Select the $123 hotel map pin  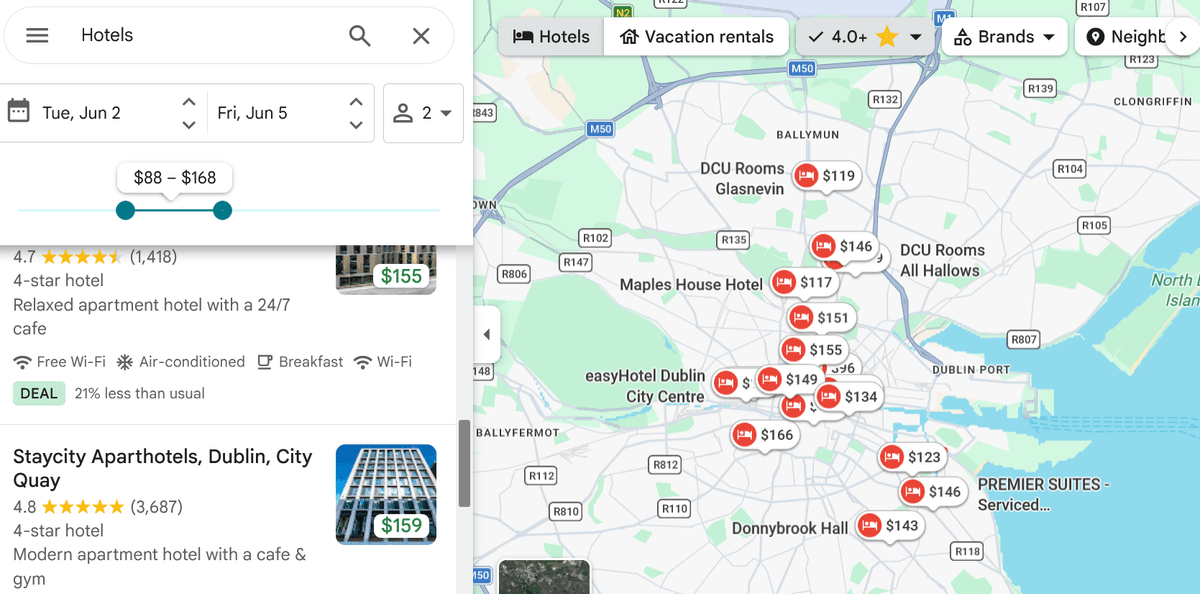(x=910, y=457)
